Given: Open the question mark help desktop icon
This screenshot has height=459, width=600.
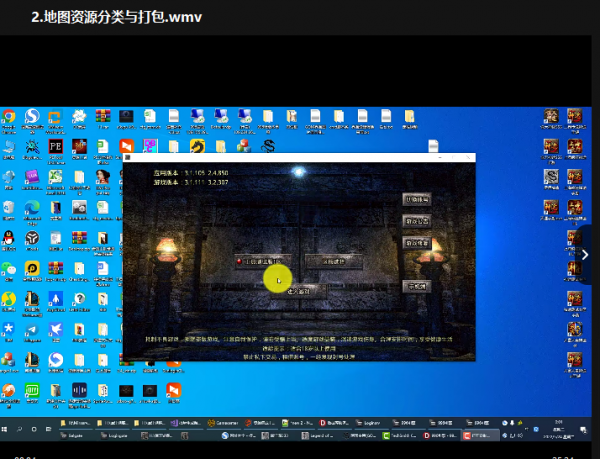Looking at the screenshot, I should click(x=79, y=299).
